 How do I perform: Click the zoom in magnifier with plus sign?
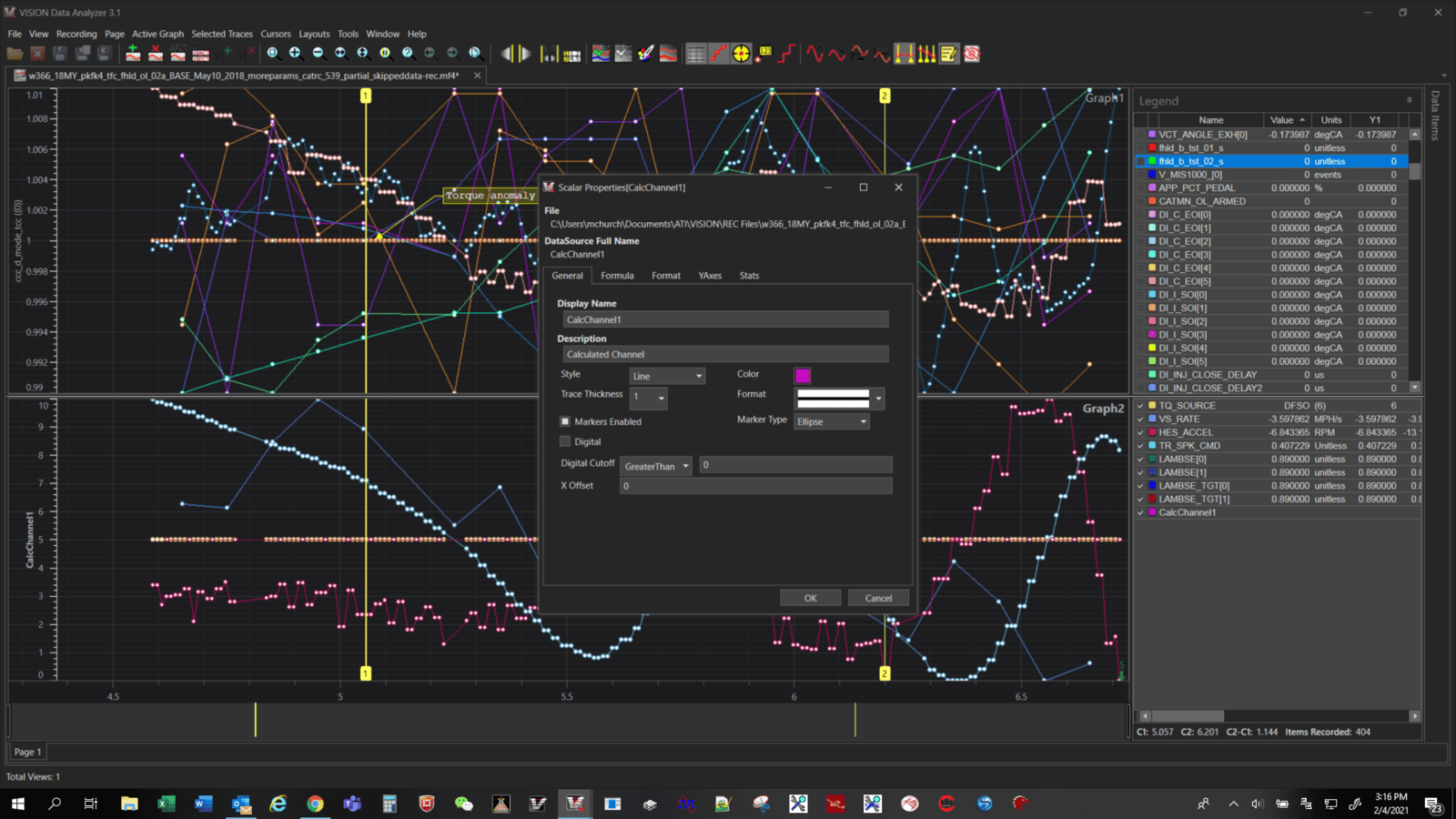(295, 54)
